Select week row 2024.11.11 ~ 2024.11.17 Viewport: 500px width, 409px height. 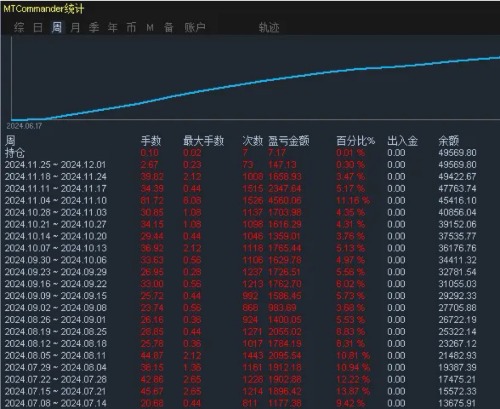click(241, 189)
